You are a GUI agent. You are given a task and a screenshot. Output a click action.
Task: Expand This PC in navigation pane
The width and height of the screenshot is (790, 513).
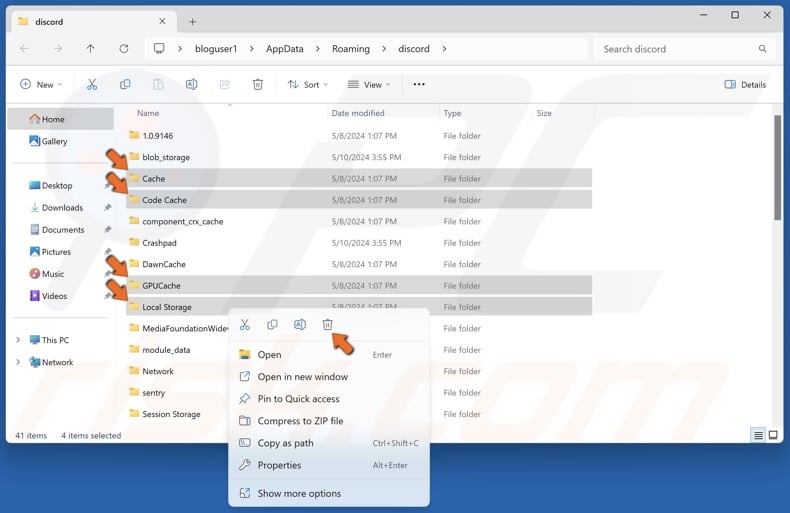pyautogui.click(x=18, y=340)
